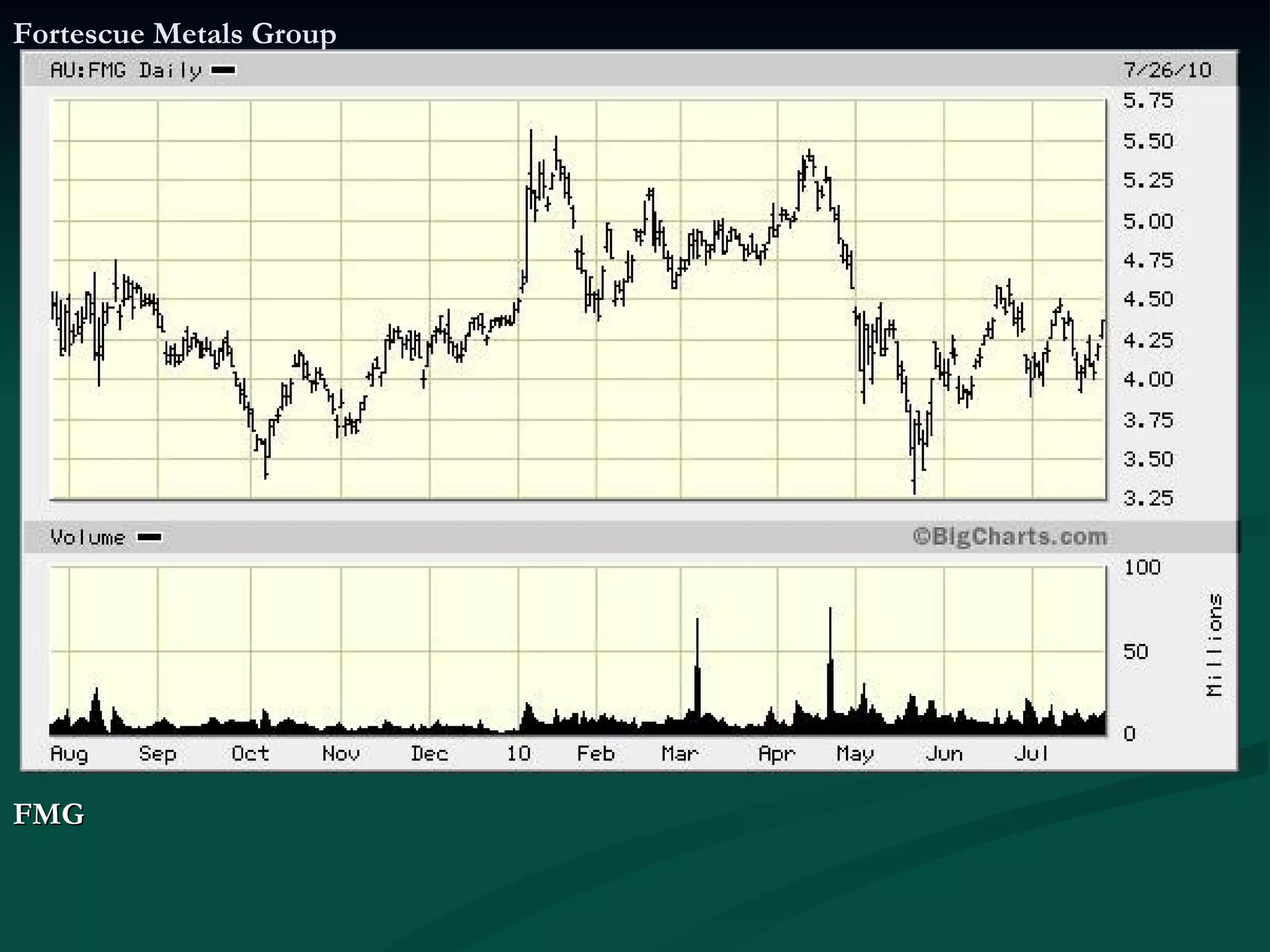
Task: Click the 'Sep' month label
Action: (x=158, y=754)
